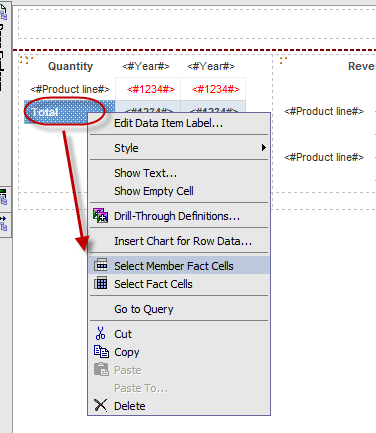Click the Drill-Through Definitions icon

tap(100, 215)
